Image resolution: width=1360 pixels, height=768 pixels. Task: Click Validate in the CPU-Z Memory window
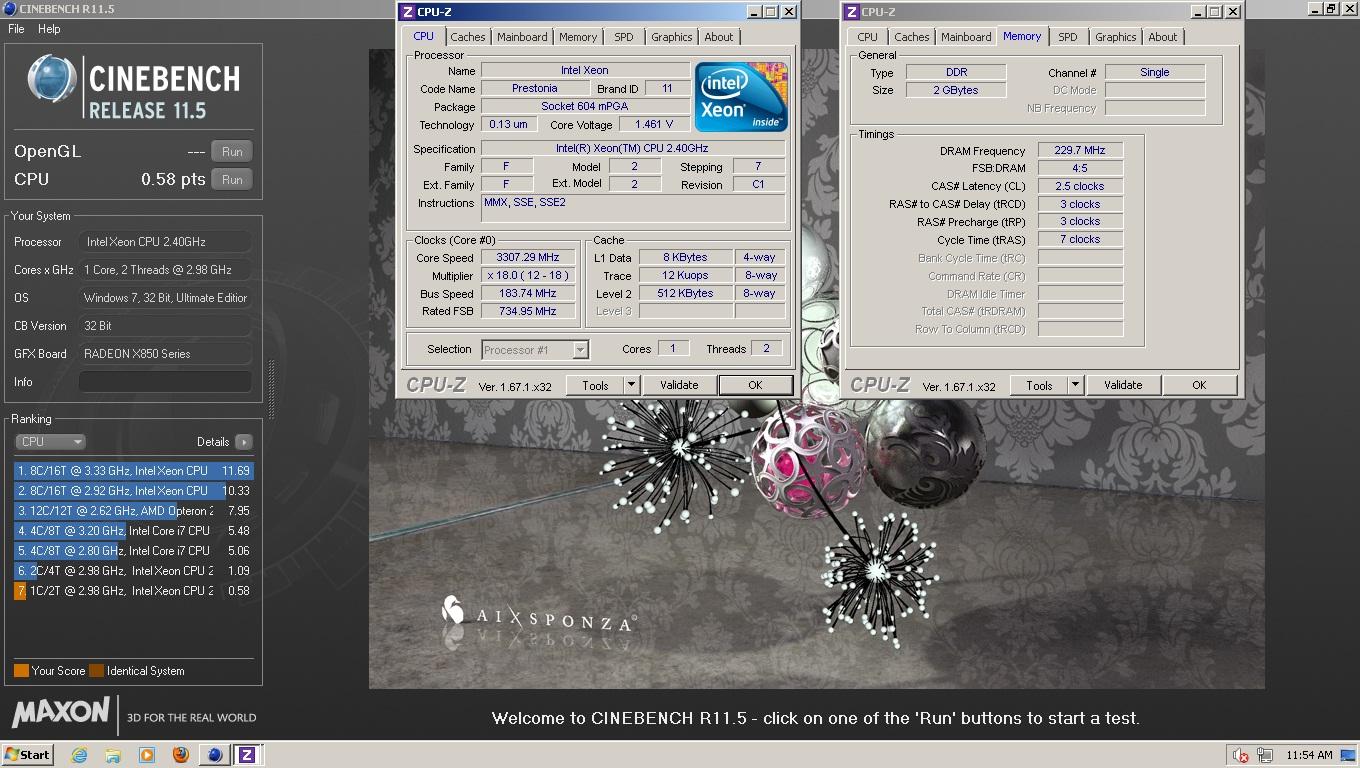[x=1123, y=385]
